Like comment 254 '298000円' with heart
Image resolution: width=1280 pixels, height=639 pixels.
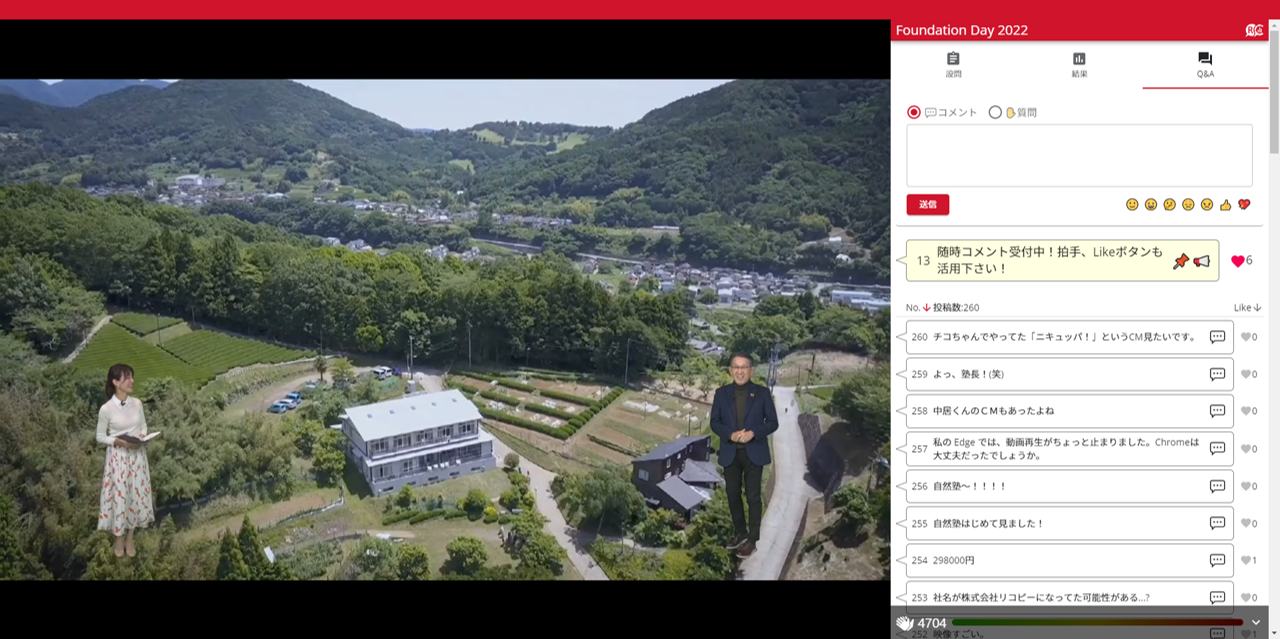pos(1246,560)
